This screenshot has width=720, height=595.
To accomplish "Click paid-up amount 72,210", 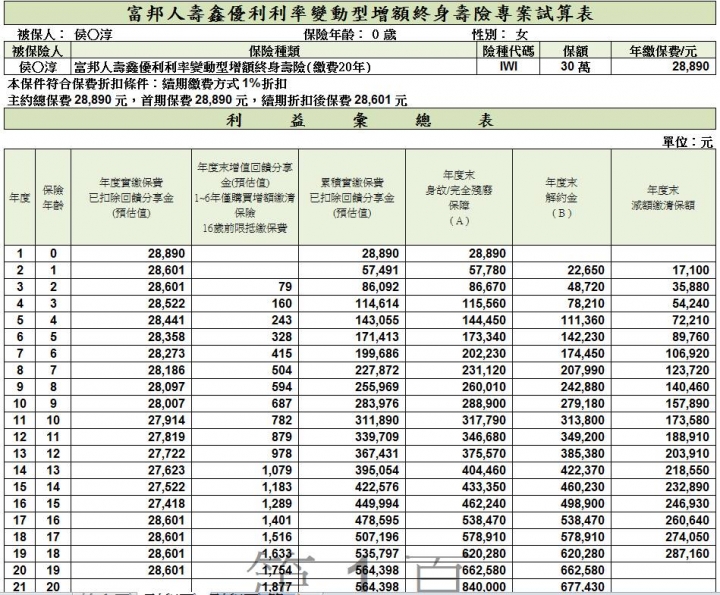I will [x=691, y=320].
